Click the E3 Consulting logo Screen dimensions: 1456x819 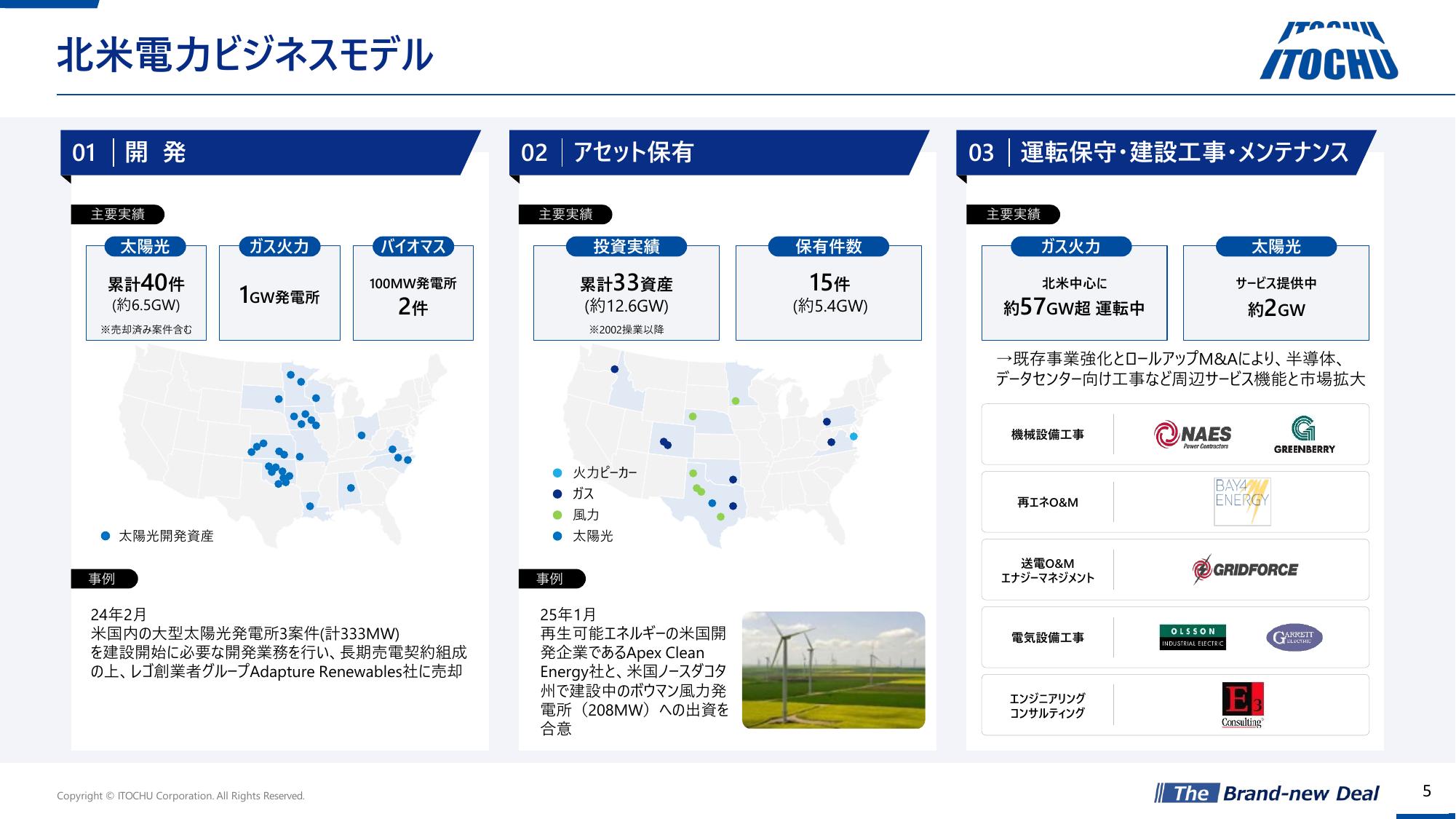click(1243, 705)
